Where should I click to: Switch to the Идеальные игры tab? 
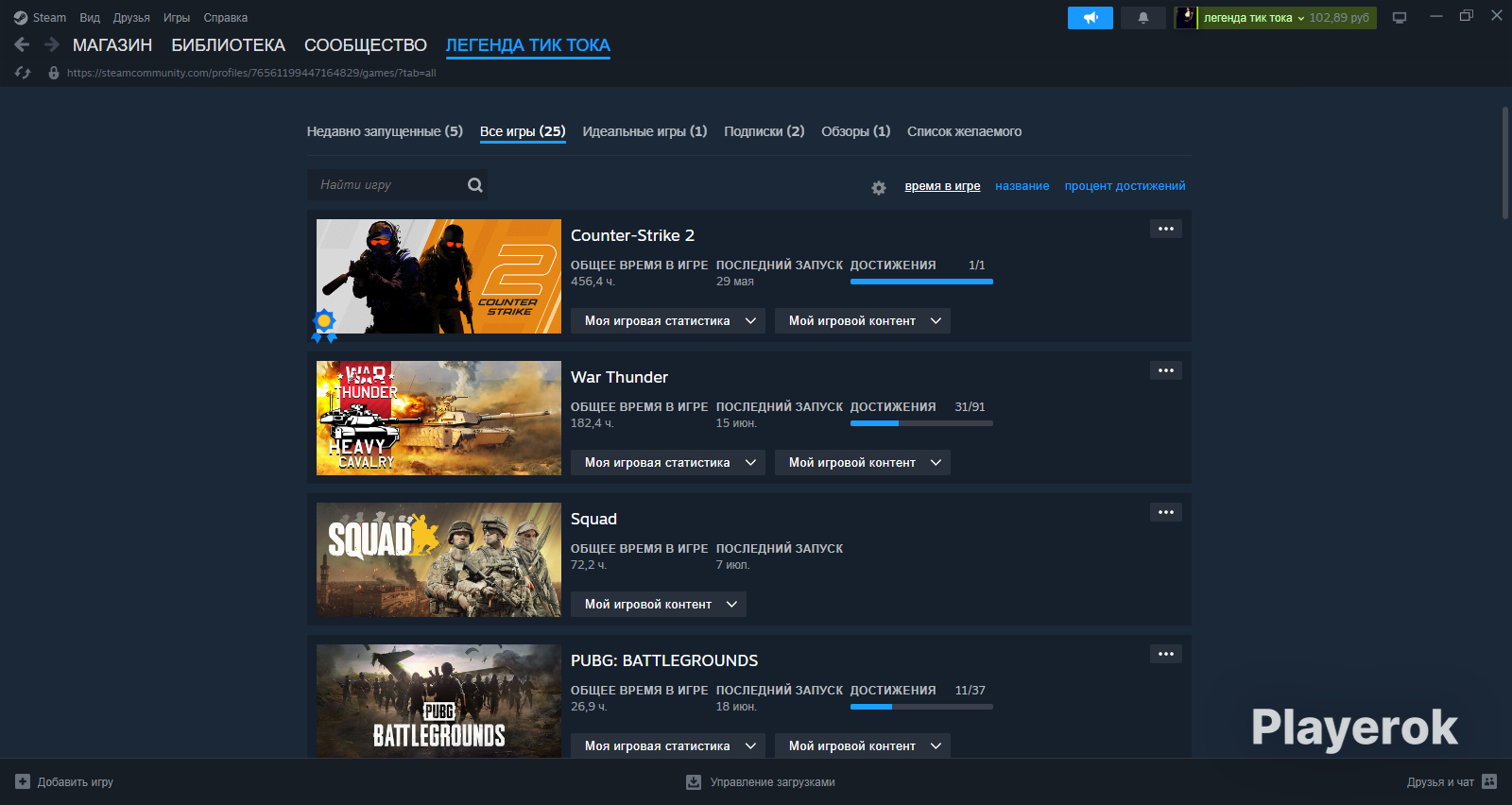coord(644,131)
